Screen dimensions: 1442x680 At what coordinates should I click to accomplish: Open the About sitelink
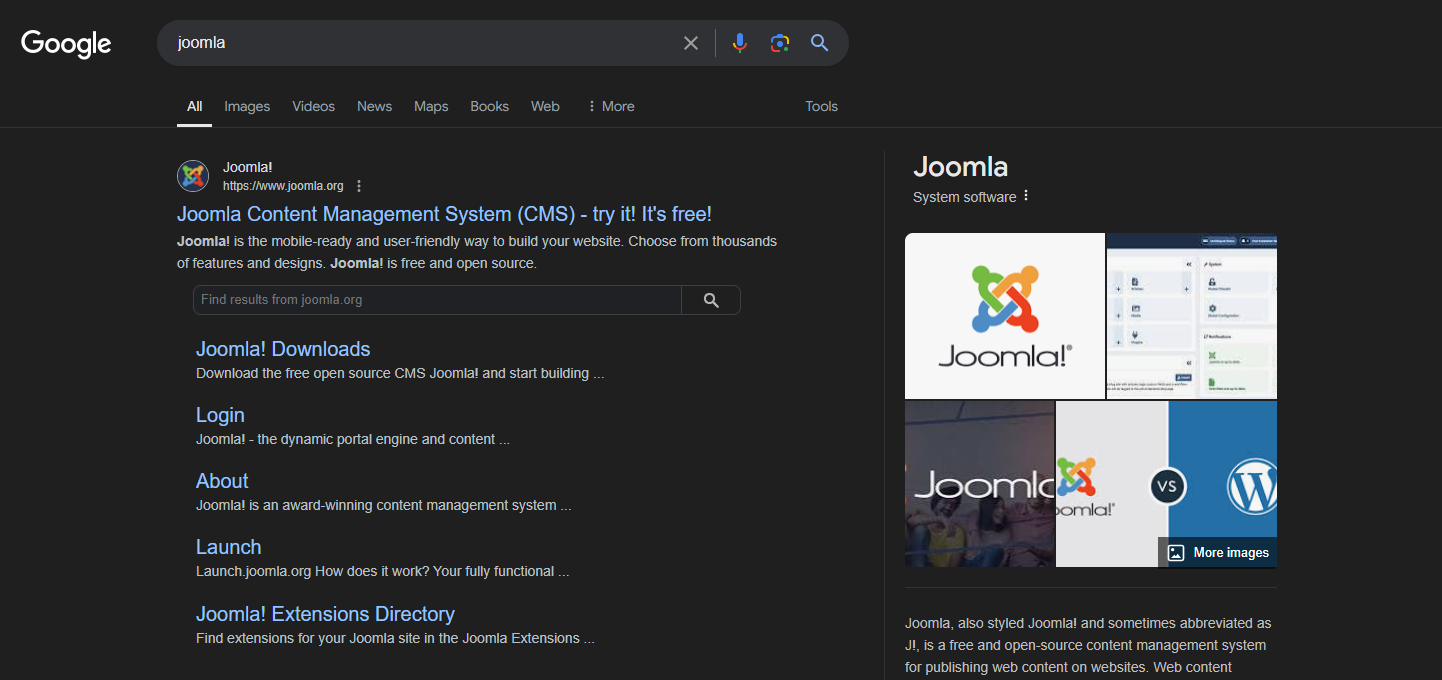(x=222, y=481)
